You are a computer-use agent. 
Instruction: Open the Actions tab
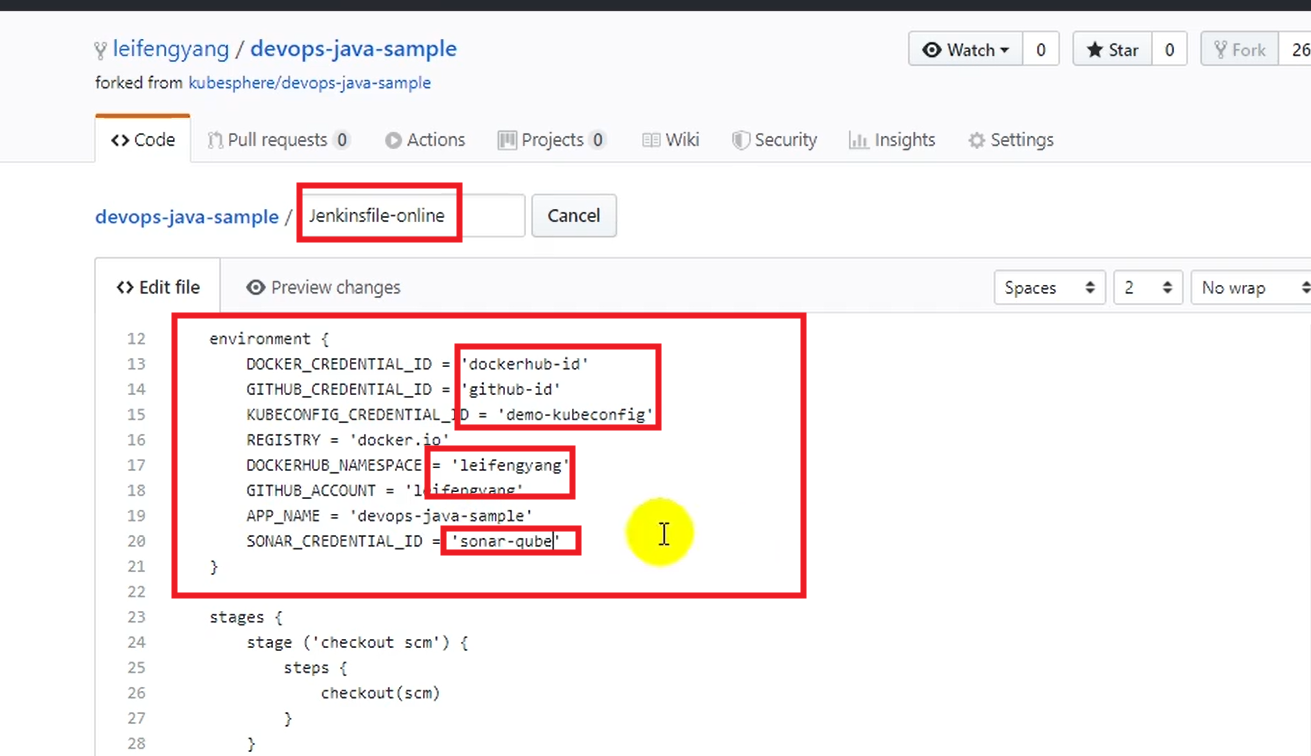(x=425, y=140)
